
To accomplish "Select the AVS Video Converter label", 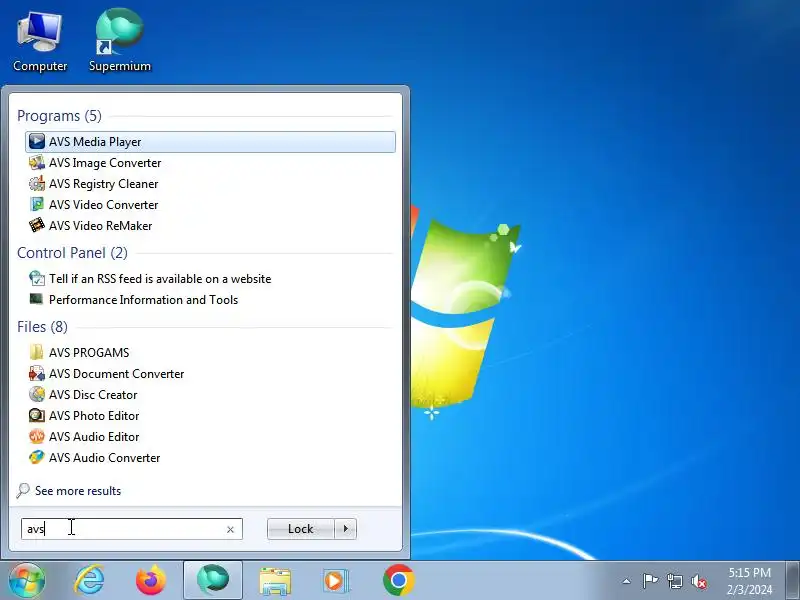I will click(x=104, y=205).
